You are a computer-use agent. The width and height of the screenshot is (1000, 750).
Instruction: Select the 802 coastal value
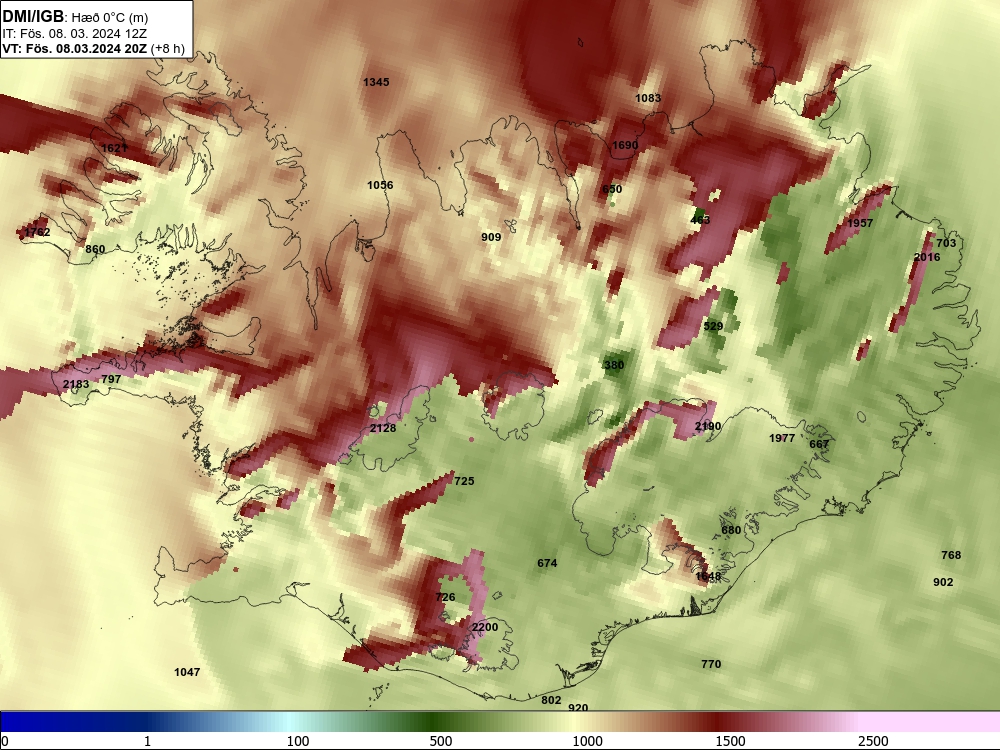(551, 700)
